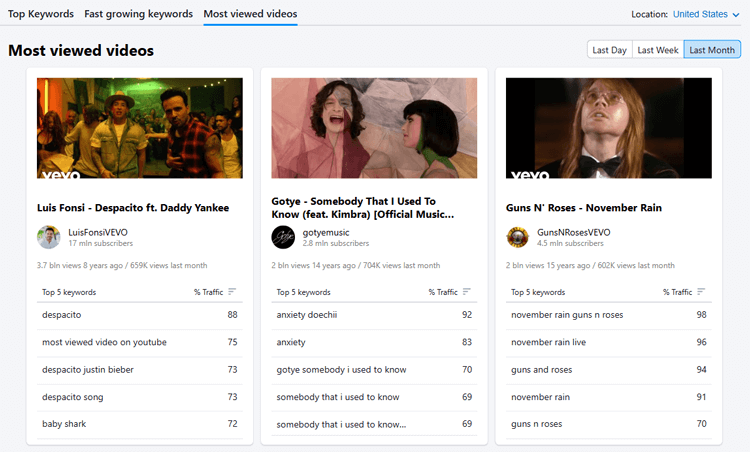Click 'somebody that i used to know' keyword

point(338,397)
